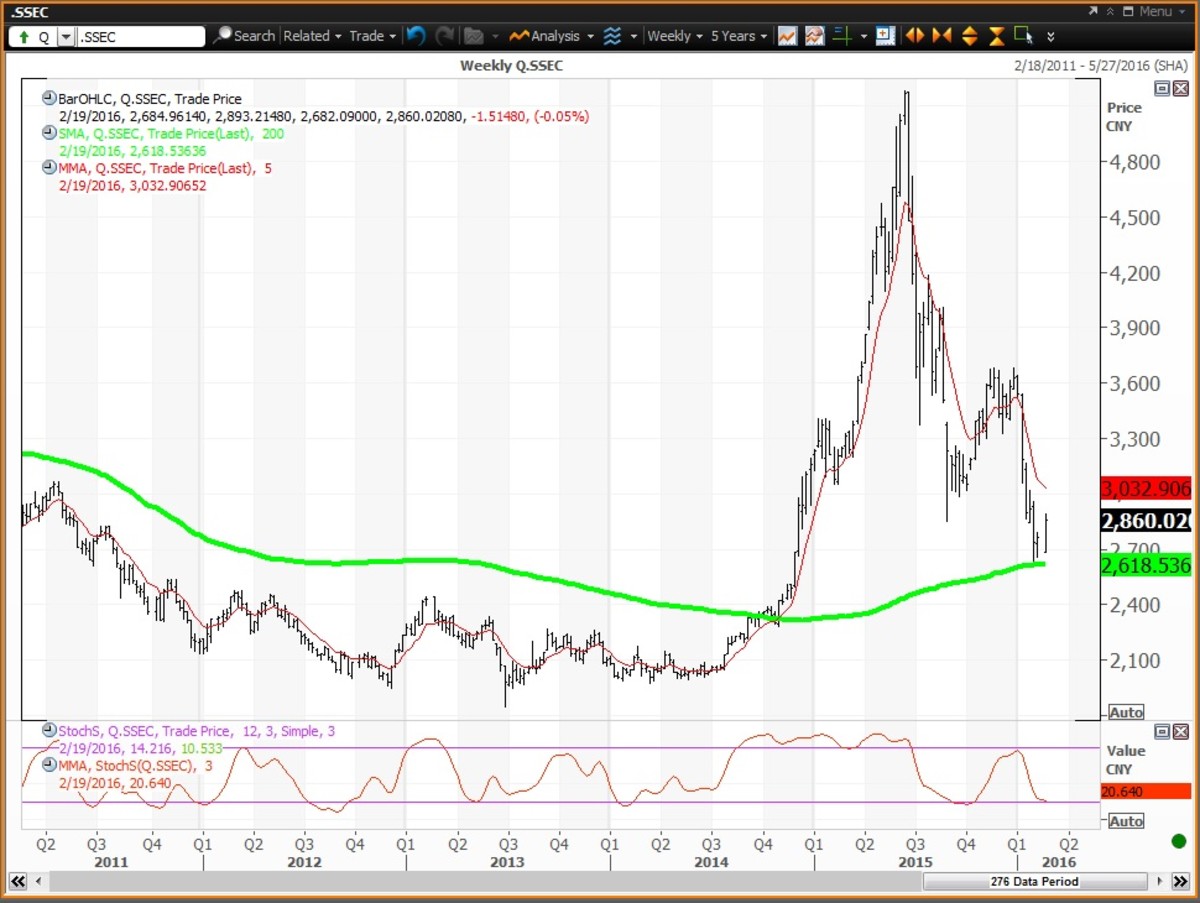The height and width of the screenshot is (903, 1200).
Task: Toggle Auto scale on stochastic panel
Action: pos(1126,821)
